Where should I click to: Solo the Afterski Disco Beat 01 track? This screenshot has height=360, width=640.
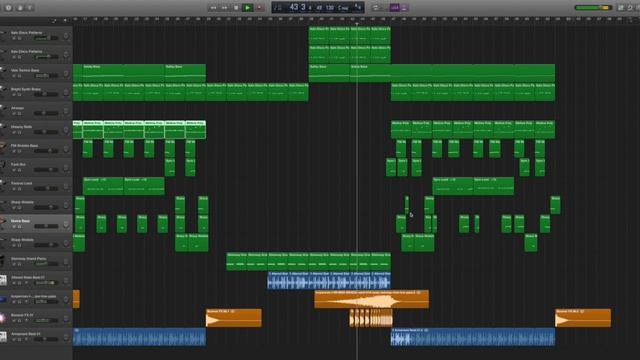(x=19, y=283)
